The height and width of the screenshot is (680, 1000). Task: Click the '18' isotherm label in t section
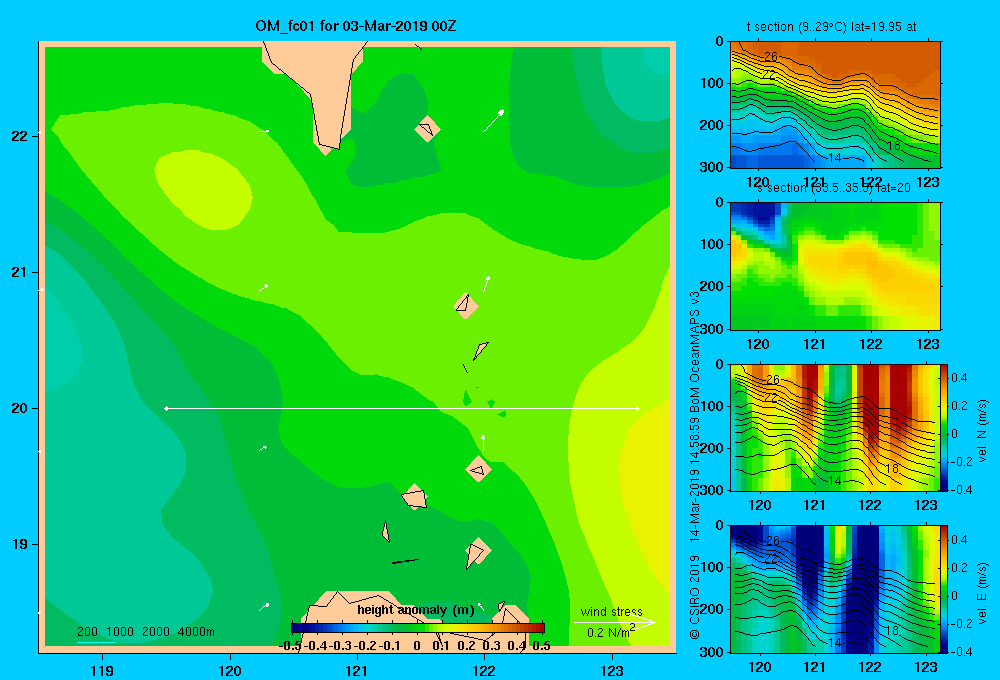(894, 145)
